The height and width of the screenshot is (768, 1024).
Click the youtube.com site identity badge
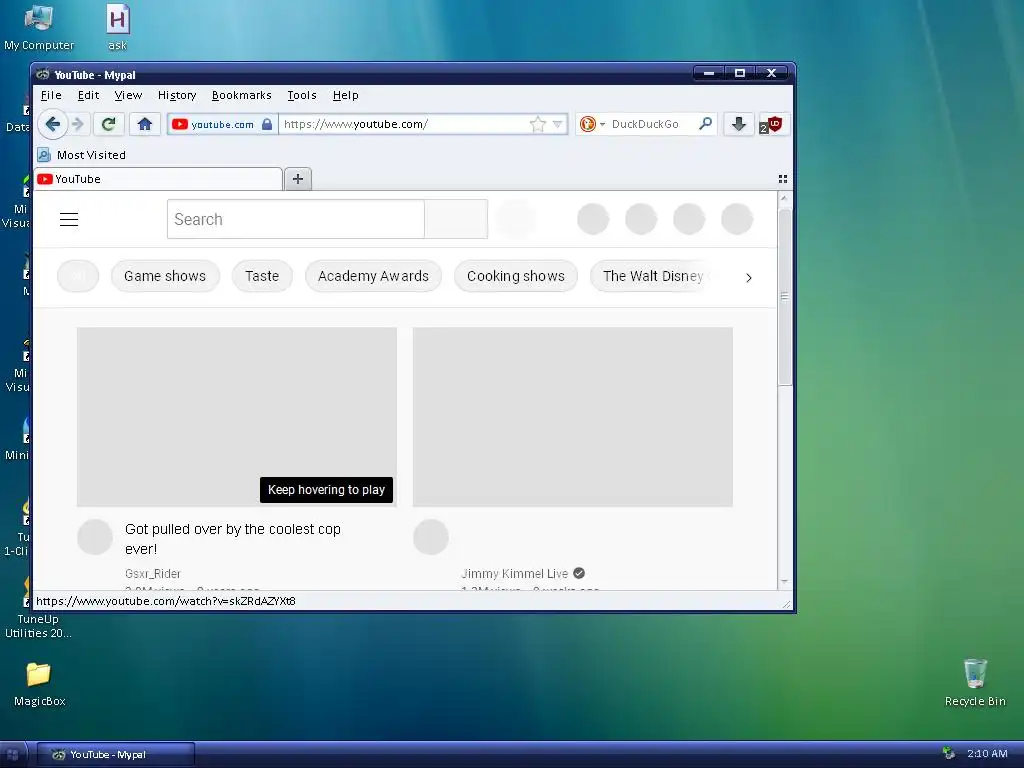tap(222, 124)
